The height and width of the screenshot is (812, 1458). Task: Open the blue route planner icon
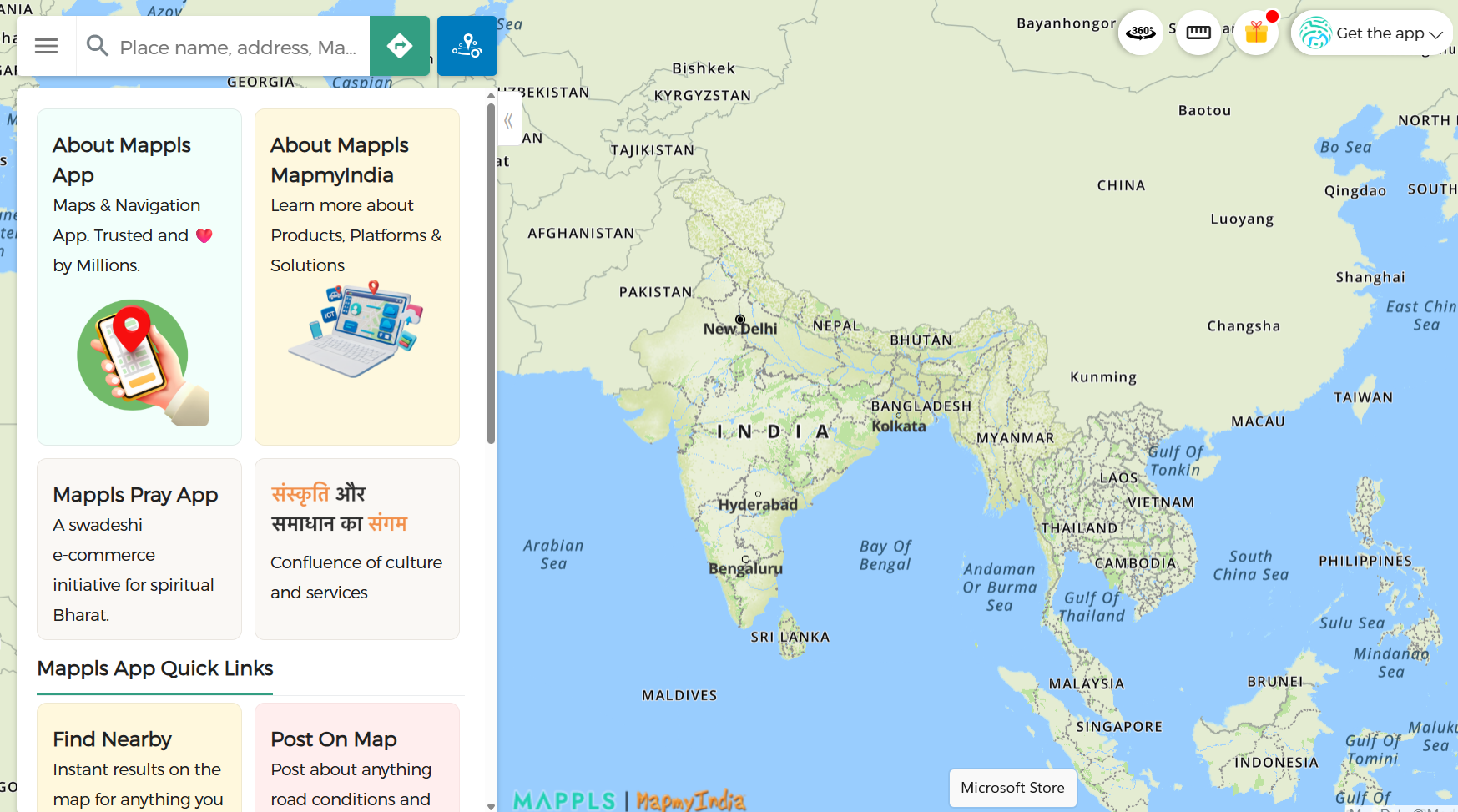(x=467, y=46)
